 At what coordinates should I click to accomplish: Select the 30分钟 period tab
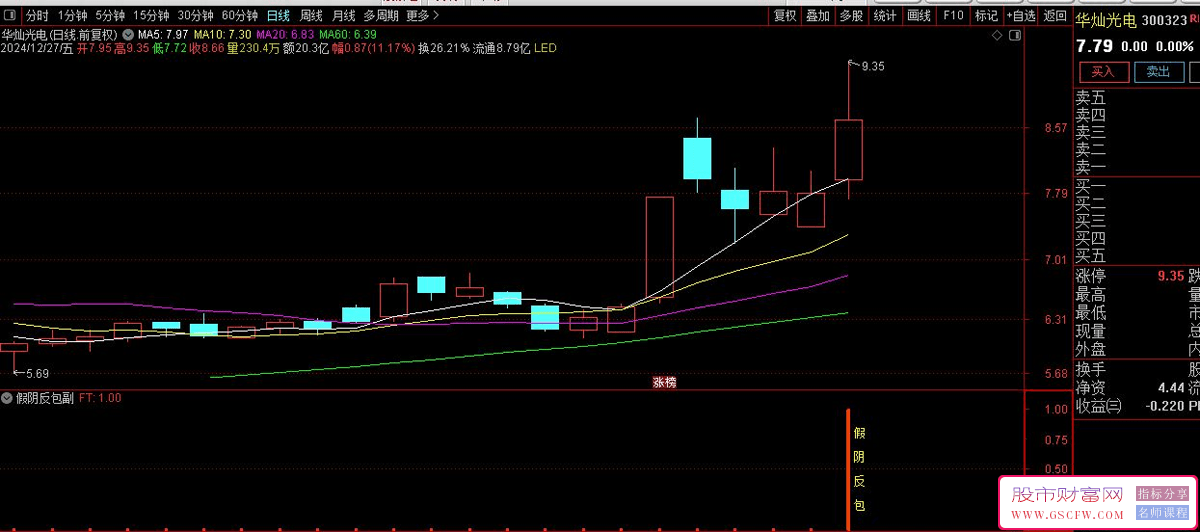195,15
